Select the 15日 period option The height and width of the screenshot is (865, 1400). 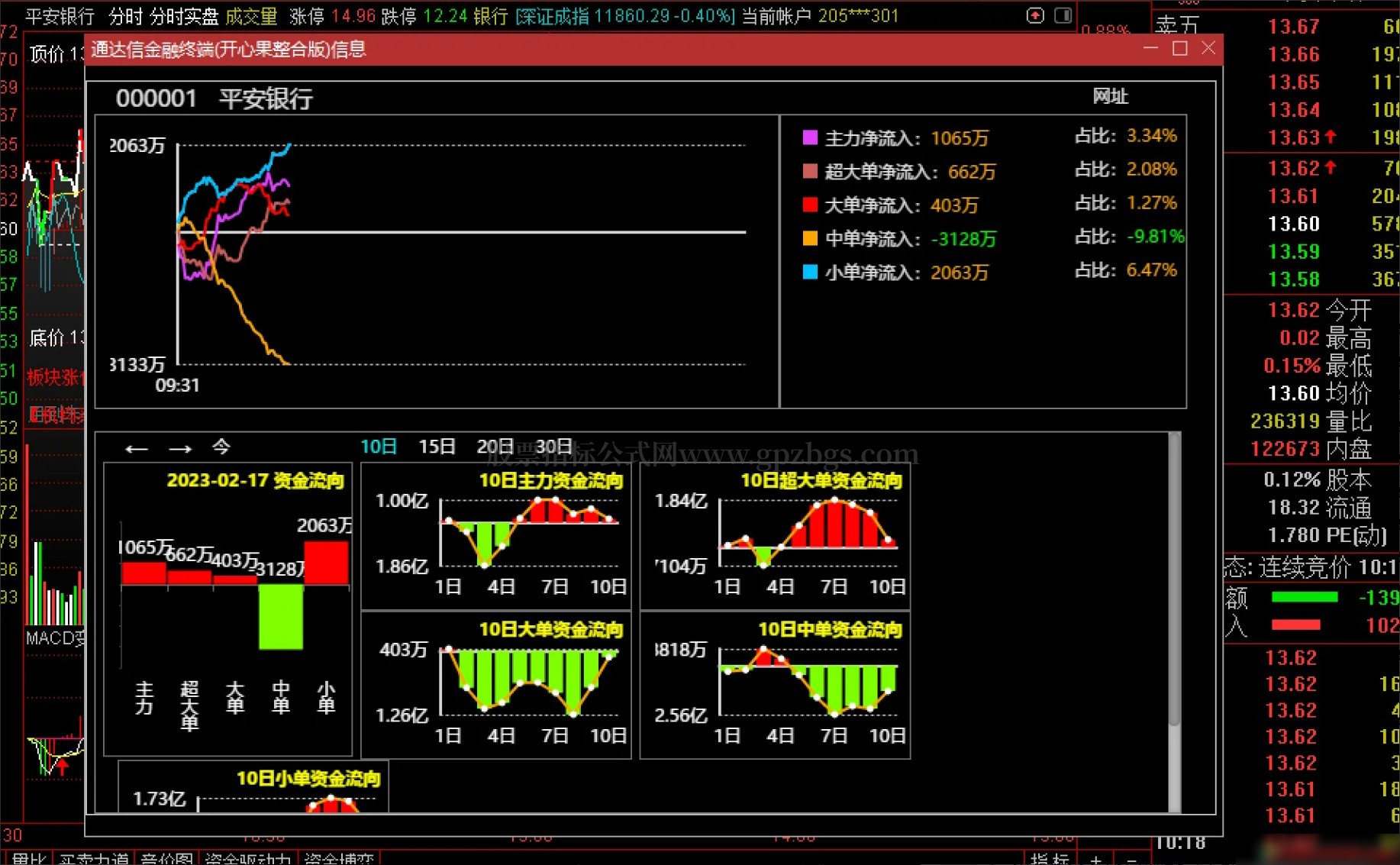click(437, 447)
